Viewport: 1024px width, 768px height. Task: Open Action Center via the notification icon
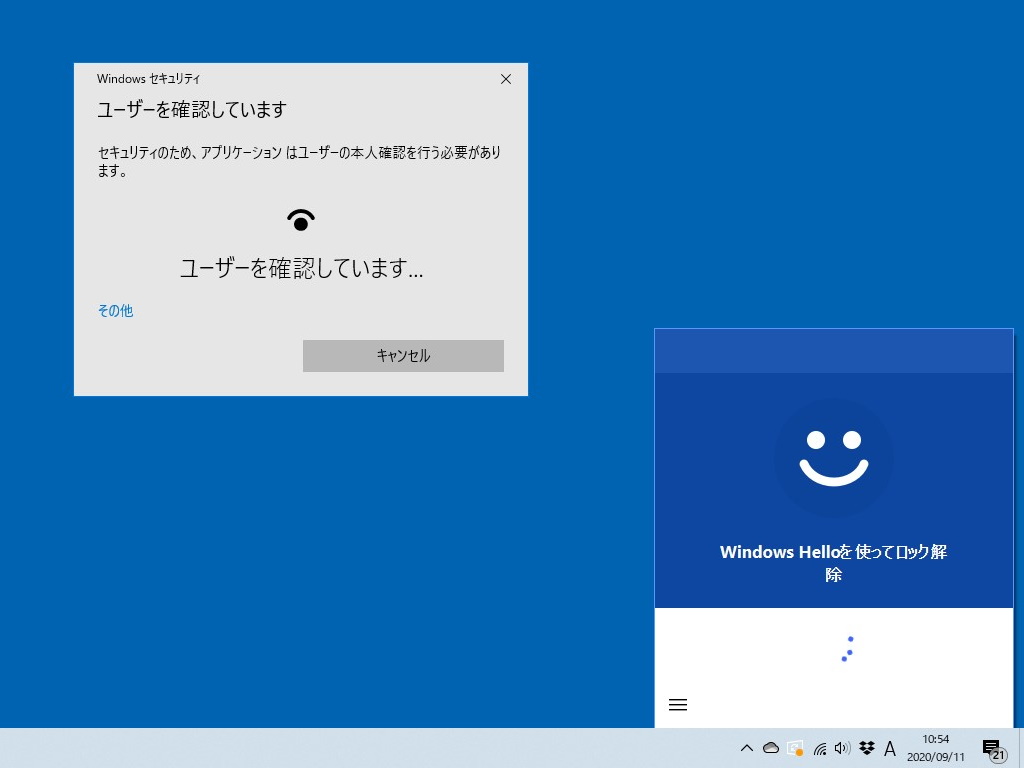coord(992,748)
